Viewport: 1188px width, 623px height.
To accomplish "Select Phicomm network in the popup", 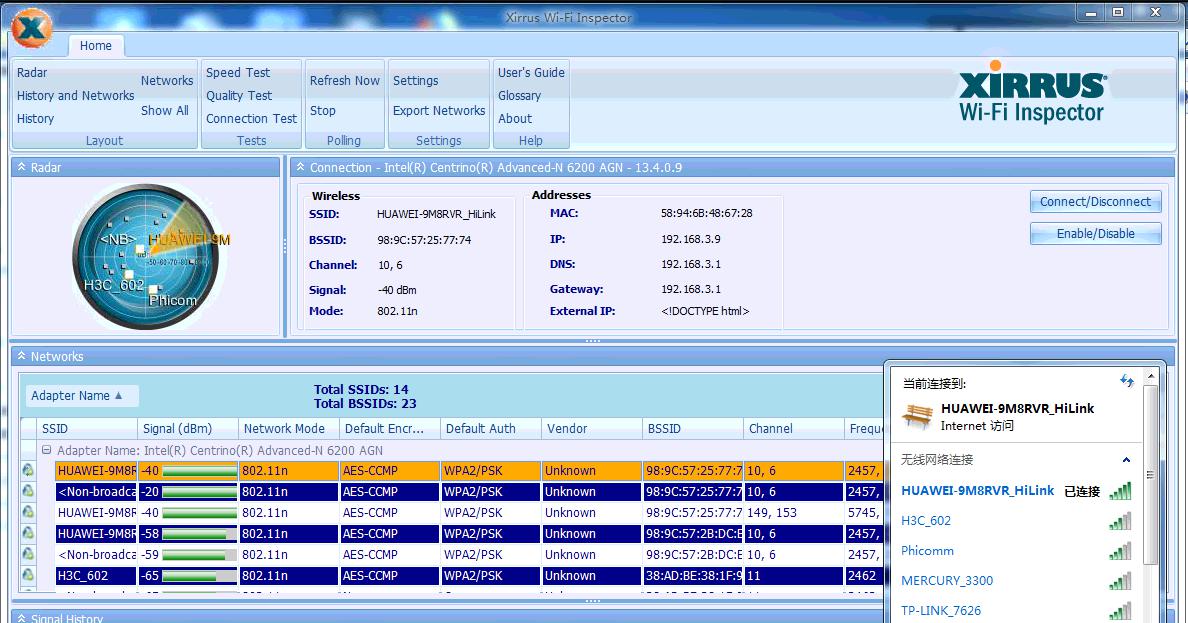I will 927,551.
